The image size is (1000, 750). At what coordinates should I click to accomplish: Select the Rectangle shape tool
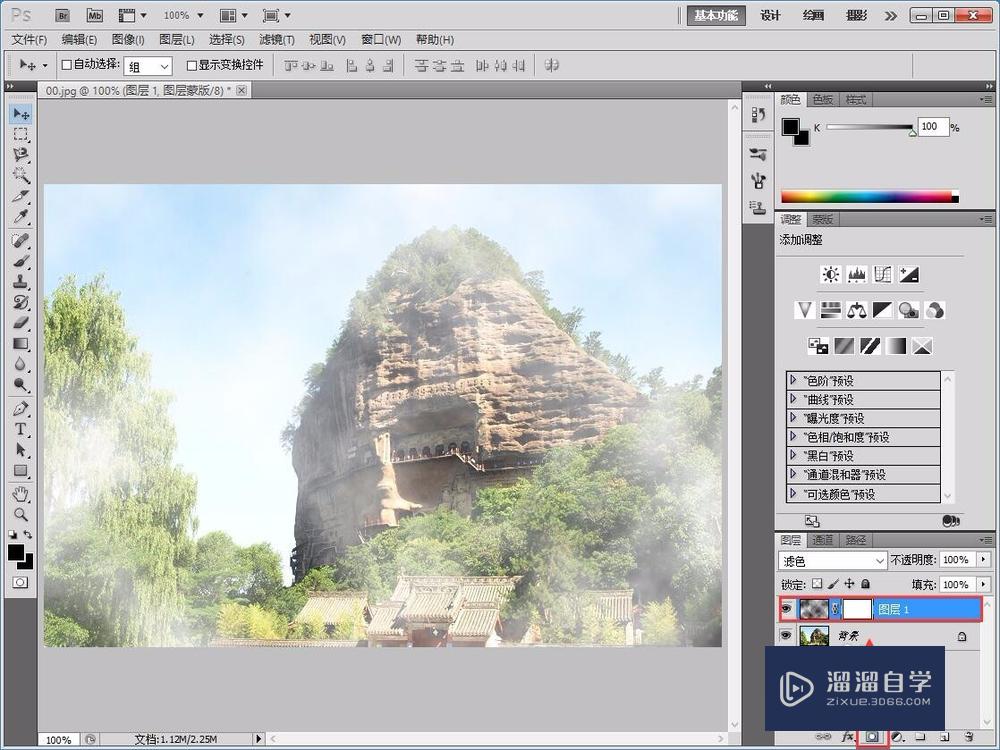(x=21, y=470)
